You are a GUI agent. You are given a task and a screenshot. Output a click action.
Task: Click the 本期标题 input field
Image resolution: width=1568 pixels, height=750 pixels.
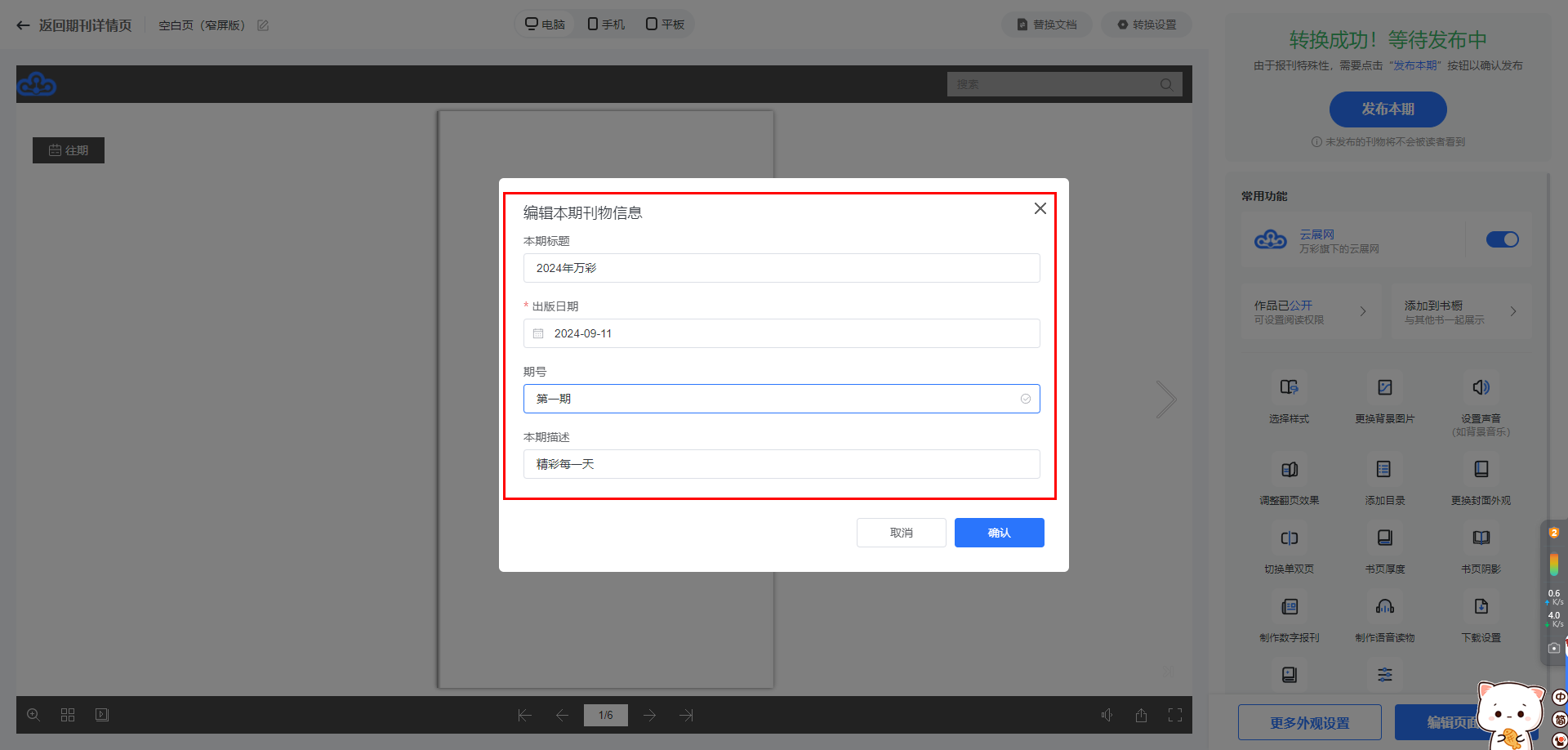coord(781,268)
